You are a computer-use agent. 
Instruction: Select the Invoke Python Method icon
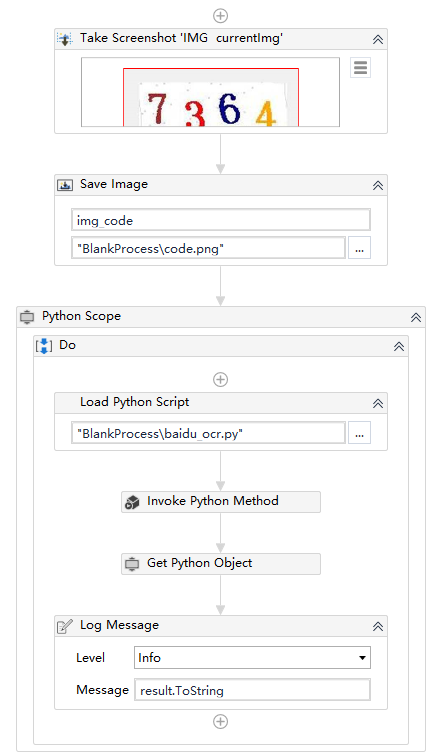(132, 502)
